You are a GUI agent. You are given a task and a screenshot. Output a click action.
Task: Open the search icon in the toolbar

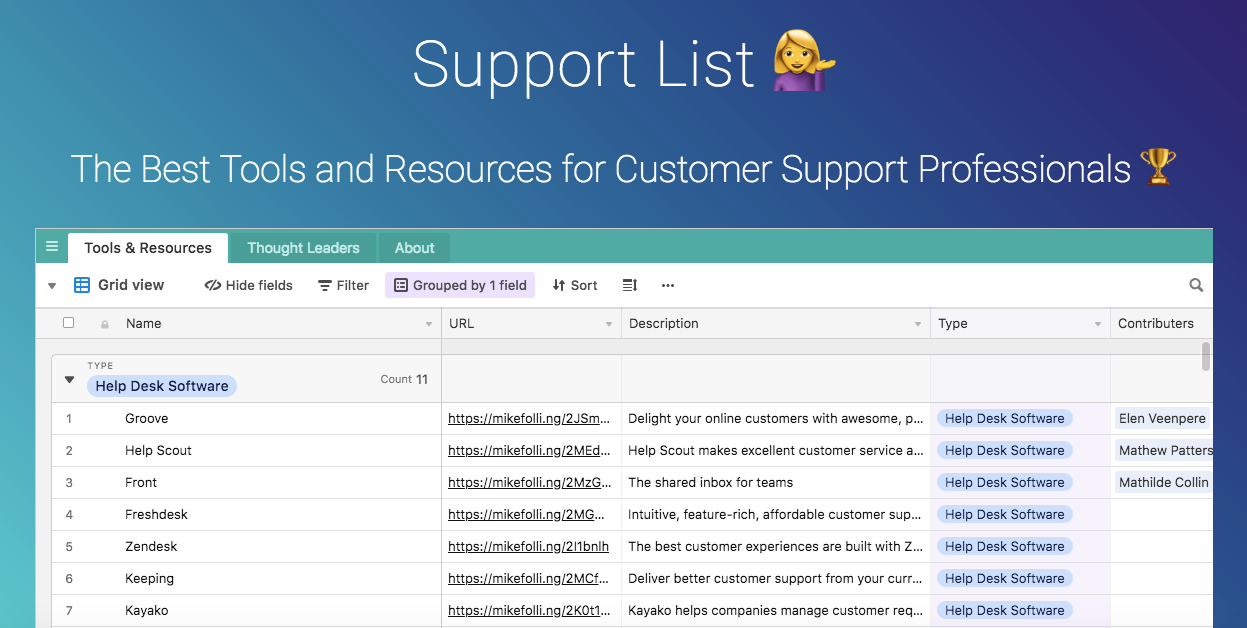tap(1196, 285)
